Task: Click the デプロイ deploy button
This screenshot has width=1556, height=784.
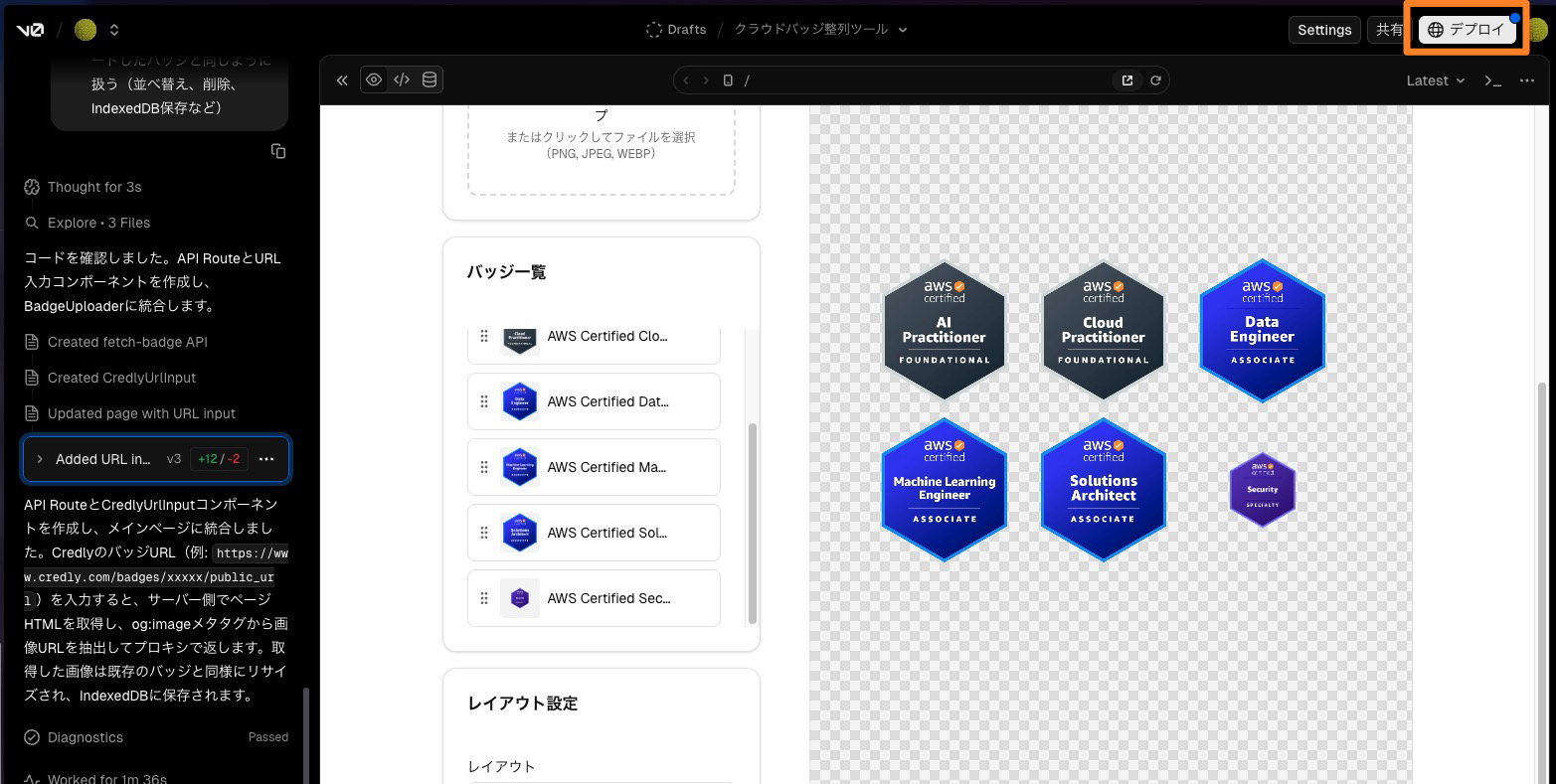Action: pos(1467,30)
